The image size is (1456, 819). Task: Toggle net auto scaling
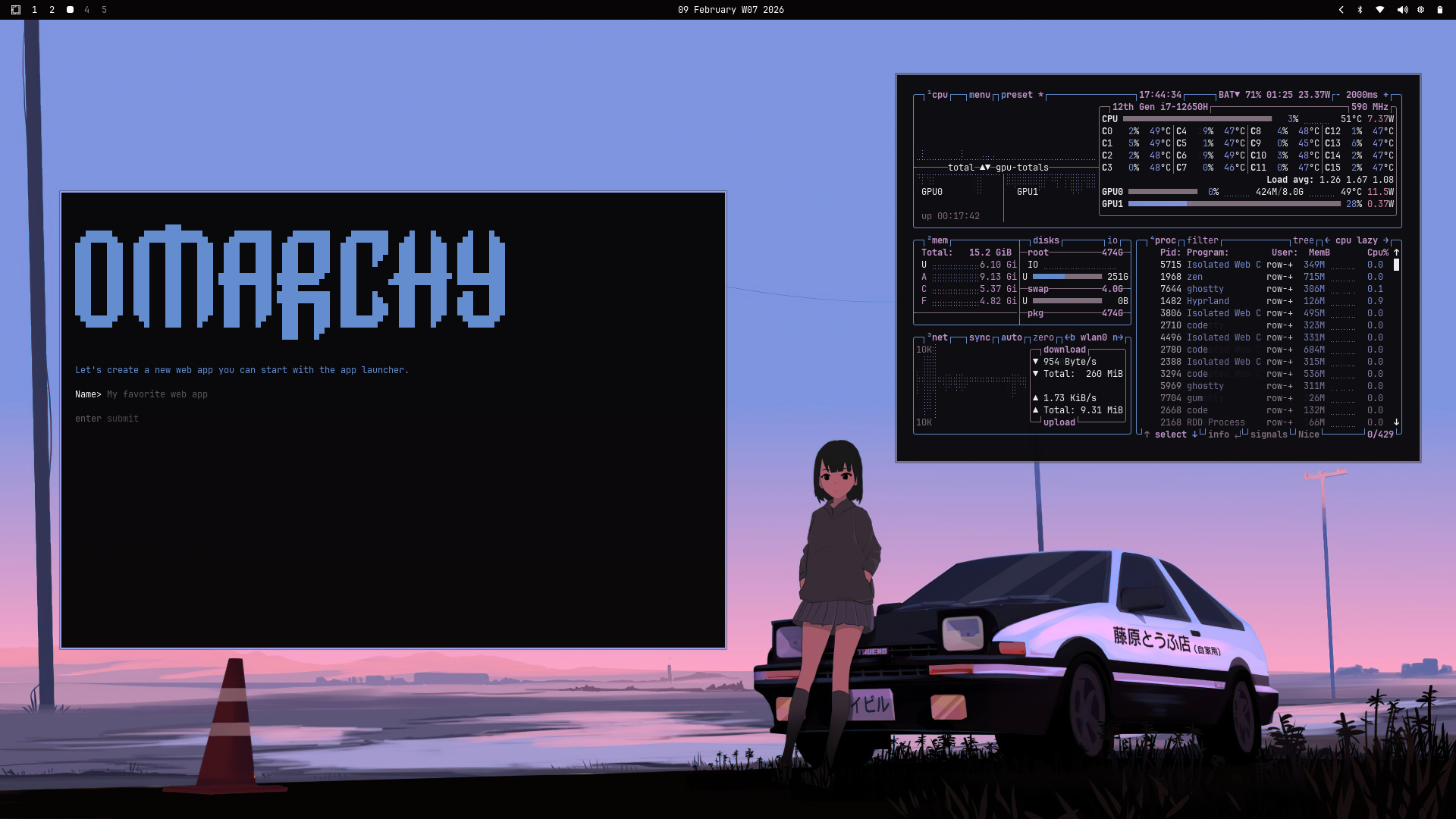(1011, 337)
